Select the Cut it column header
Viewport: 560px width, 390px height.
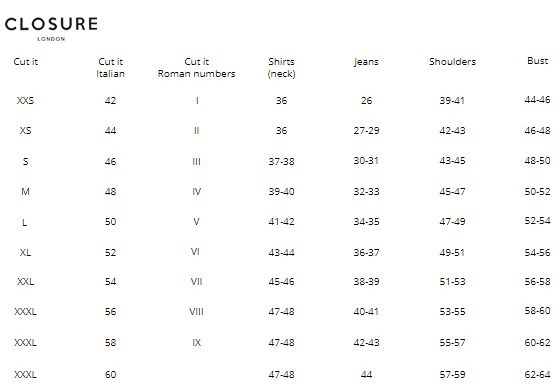click(x=25, y=62)
